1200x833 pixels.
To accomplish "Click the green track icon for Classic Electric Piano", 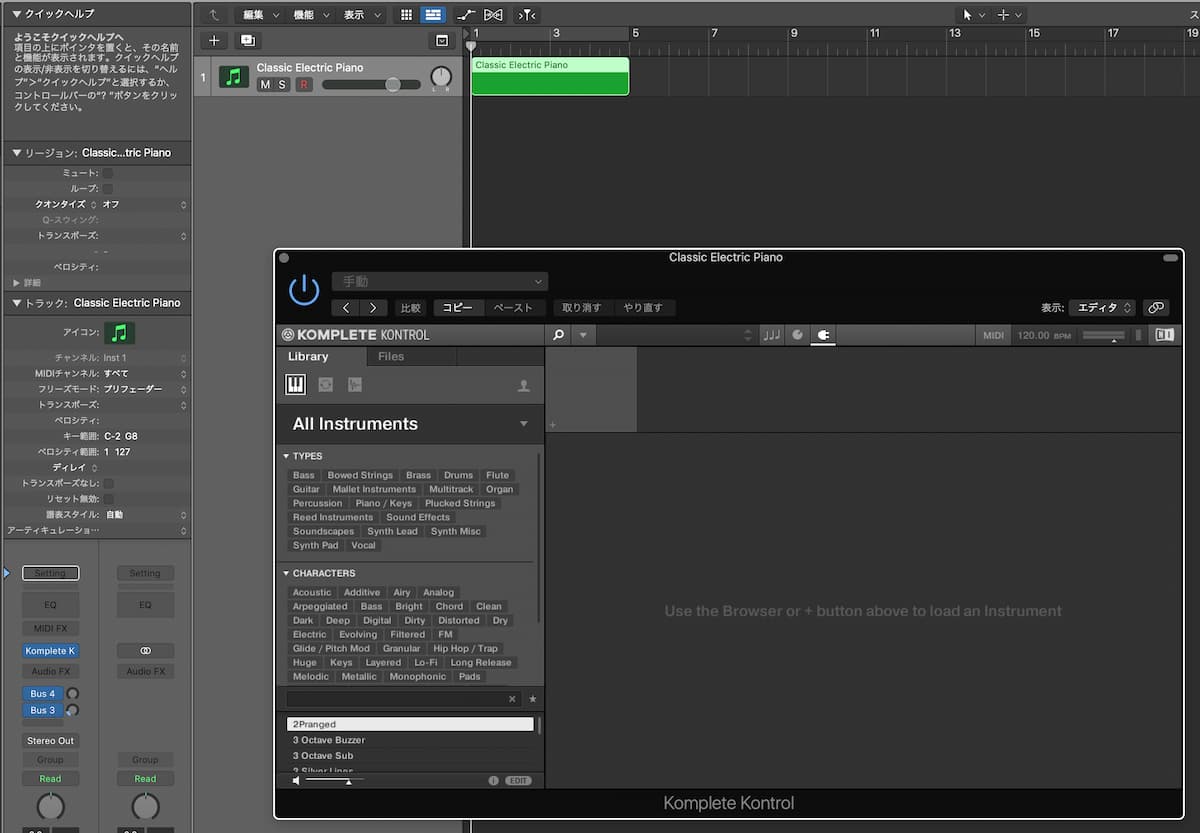I will coord(234,77).
